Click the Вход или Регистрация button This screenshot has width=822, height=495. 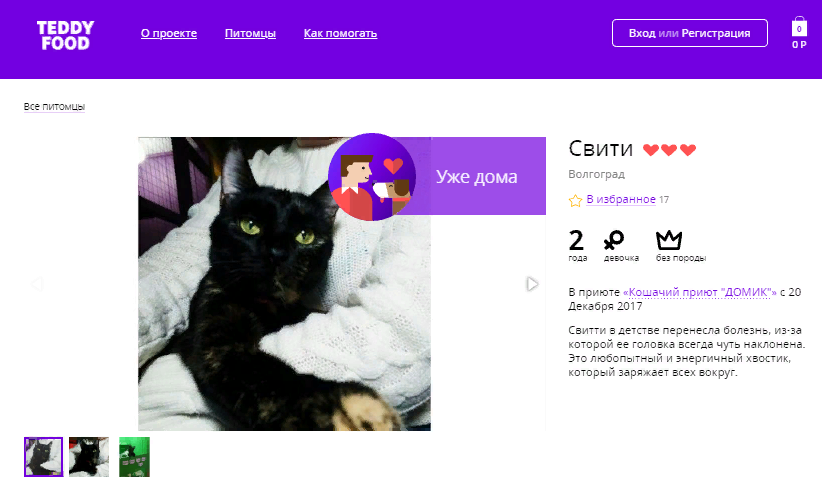[x=689, y=33]
